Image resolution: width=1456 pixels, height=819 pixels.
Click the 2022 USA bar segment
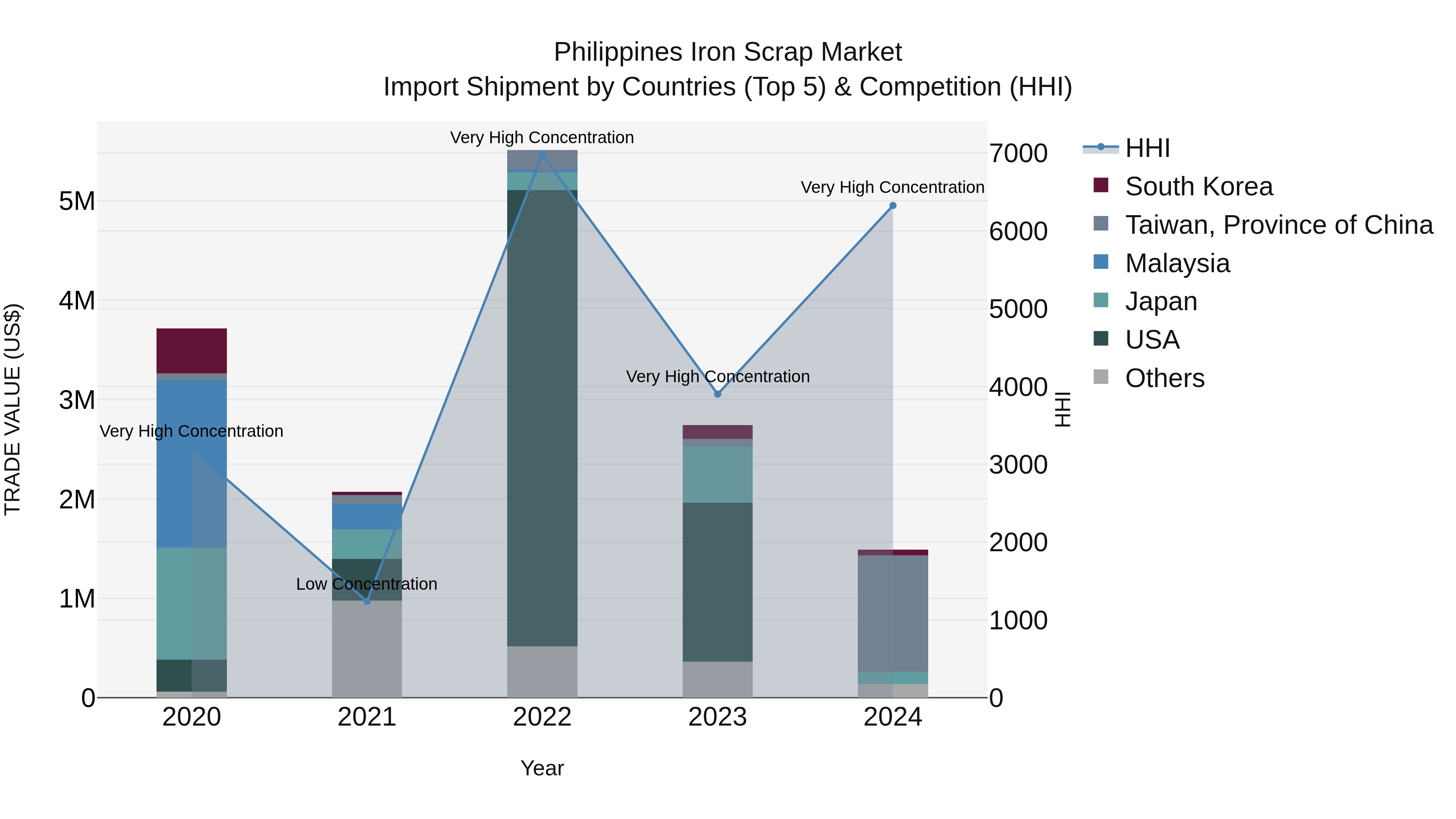tap(542, 418)
